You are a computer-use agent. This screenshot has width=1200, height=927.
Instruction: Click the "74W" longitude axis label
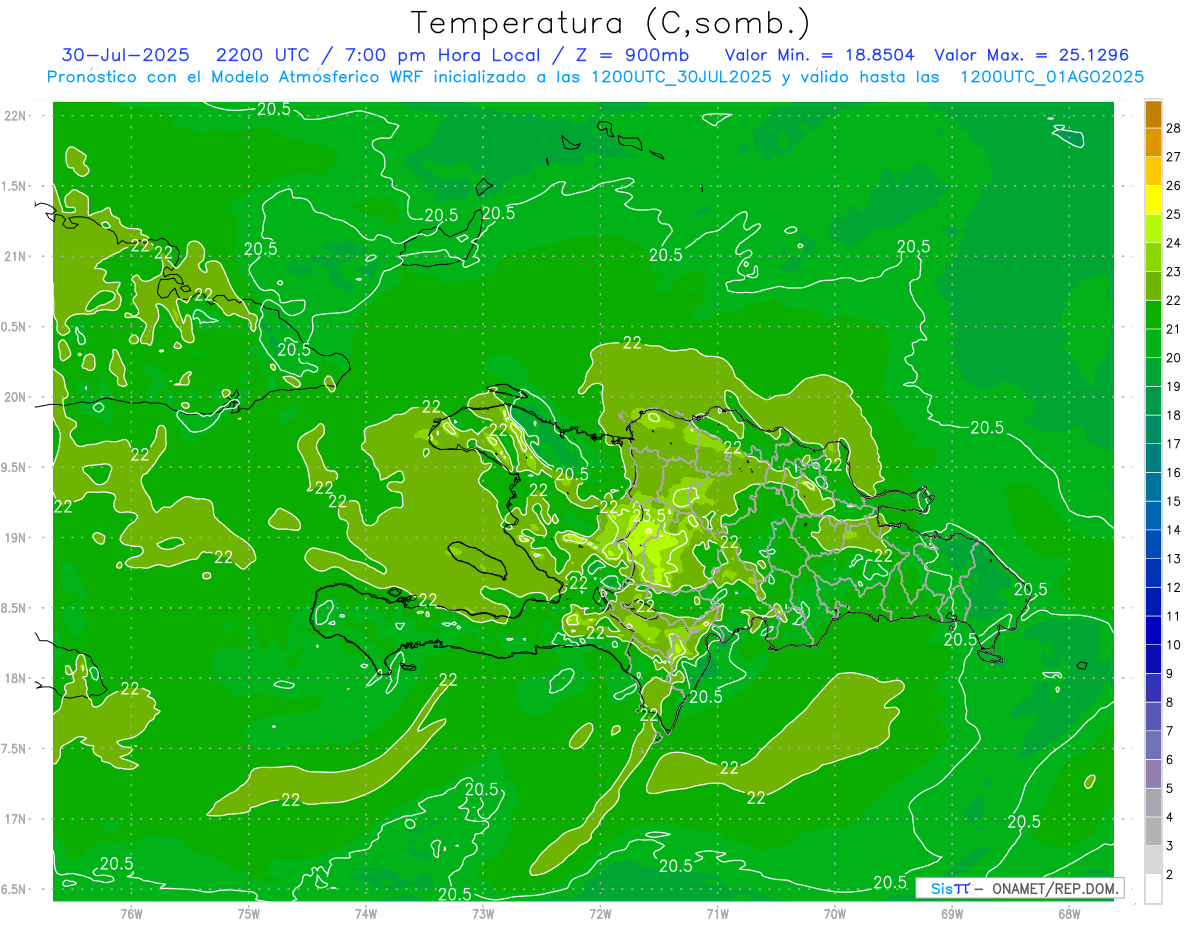[x=366, y=914]
